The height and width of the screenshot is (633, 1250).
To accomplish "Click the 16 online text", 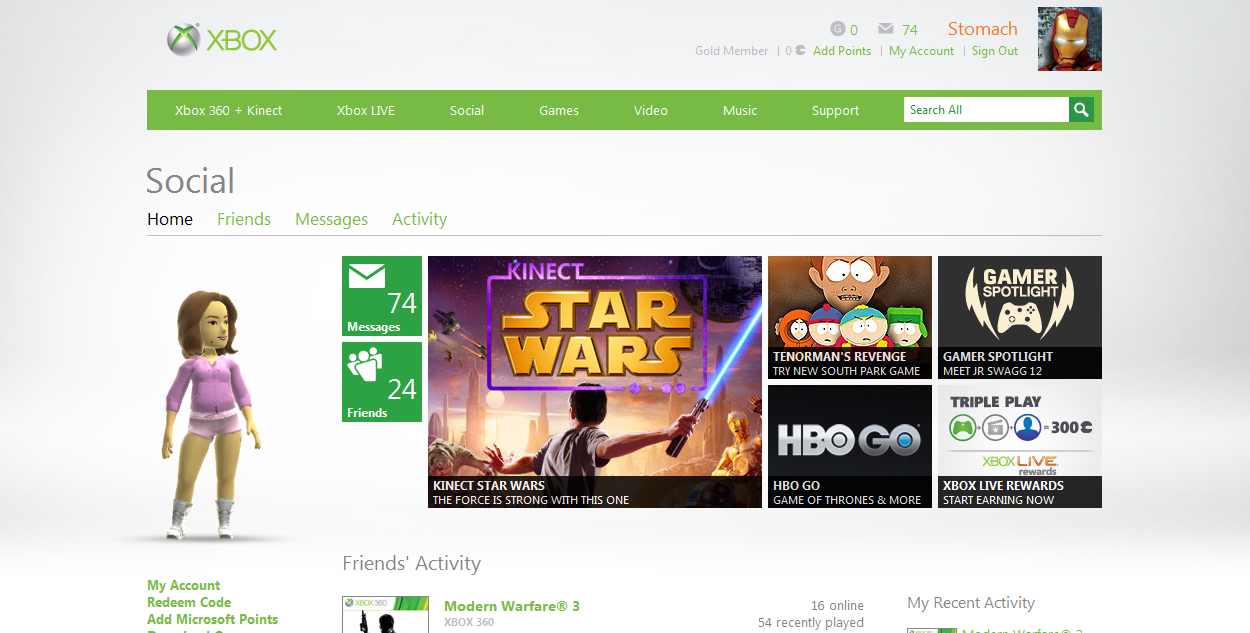I will tap(837, 606).
